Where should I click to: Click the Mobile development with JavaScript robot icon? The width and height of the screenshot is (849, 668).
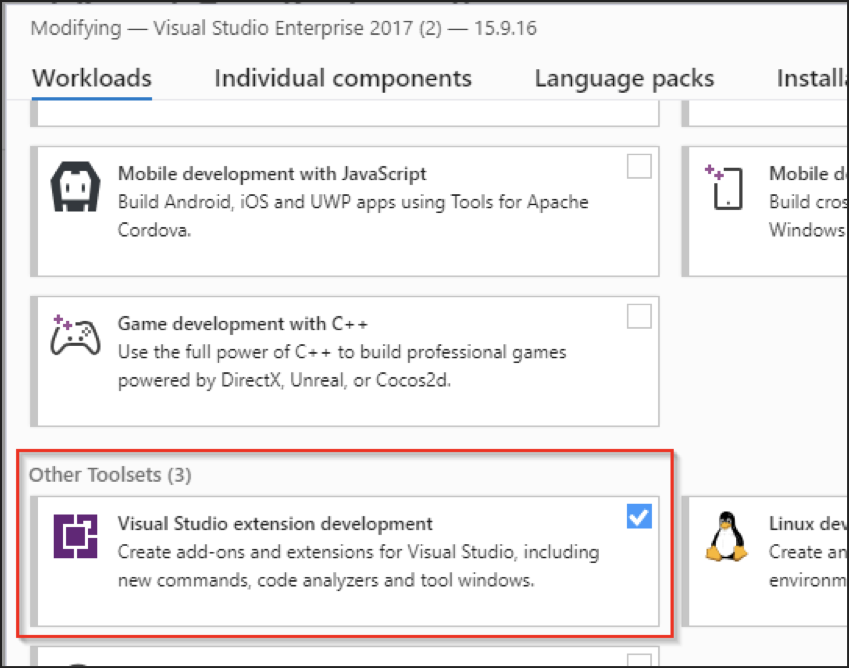coord(72,186)
